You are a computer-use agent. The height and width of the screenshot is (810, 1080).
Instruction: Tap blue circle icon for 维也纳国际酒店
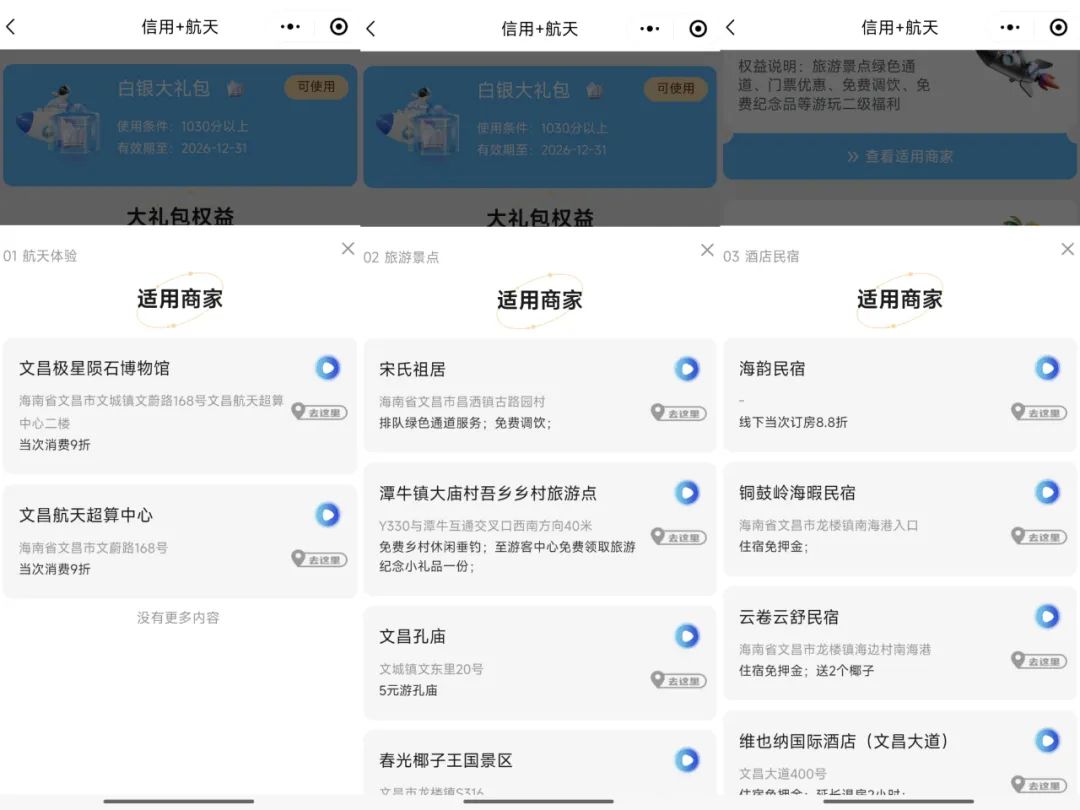pos(1048,740)
